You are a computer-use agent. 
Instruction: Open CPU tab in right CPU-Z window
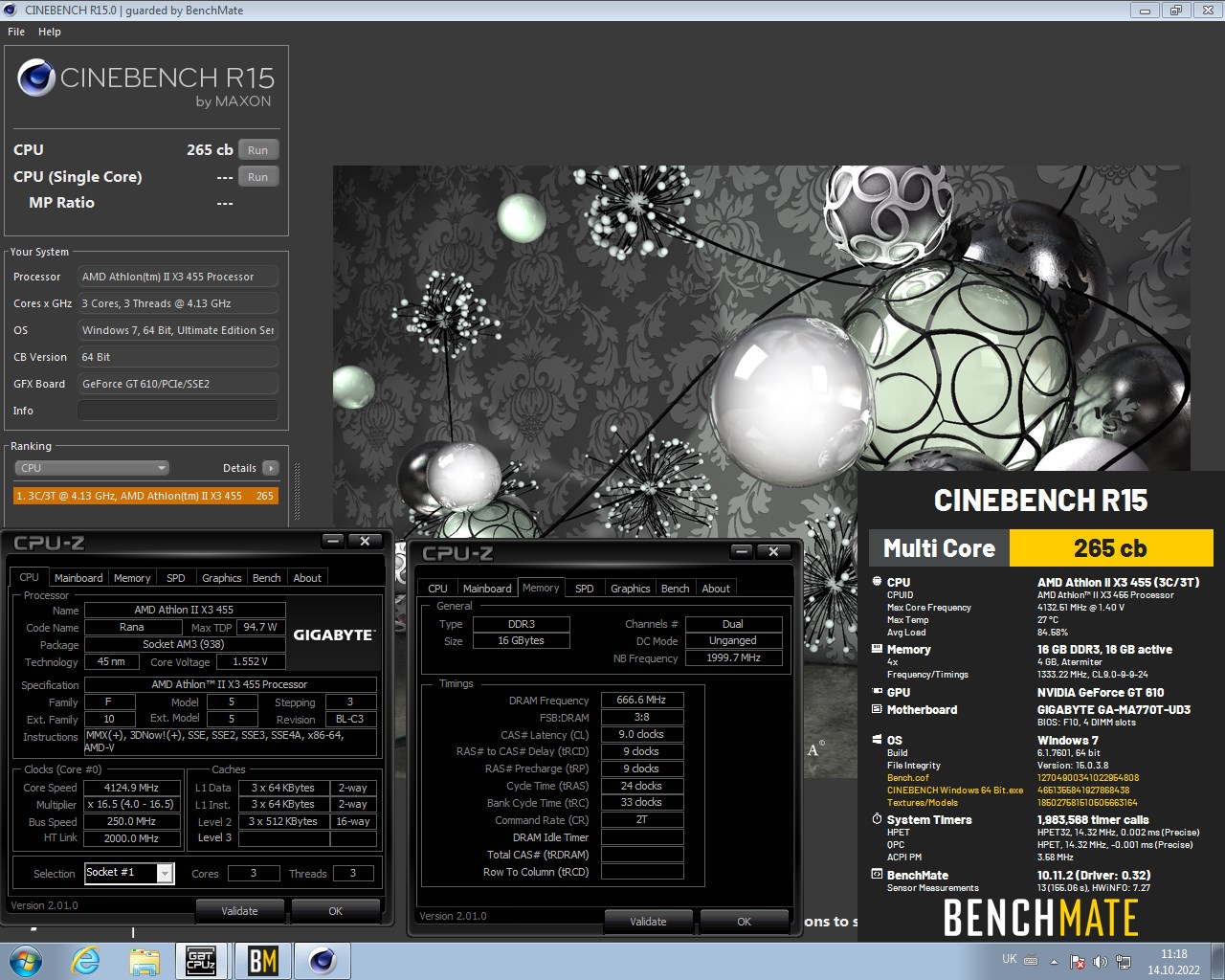click(x=437, y=589)
